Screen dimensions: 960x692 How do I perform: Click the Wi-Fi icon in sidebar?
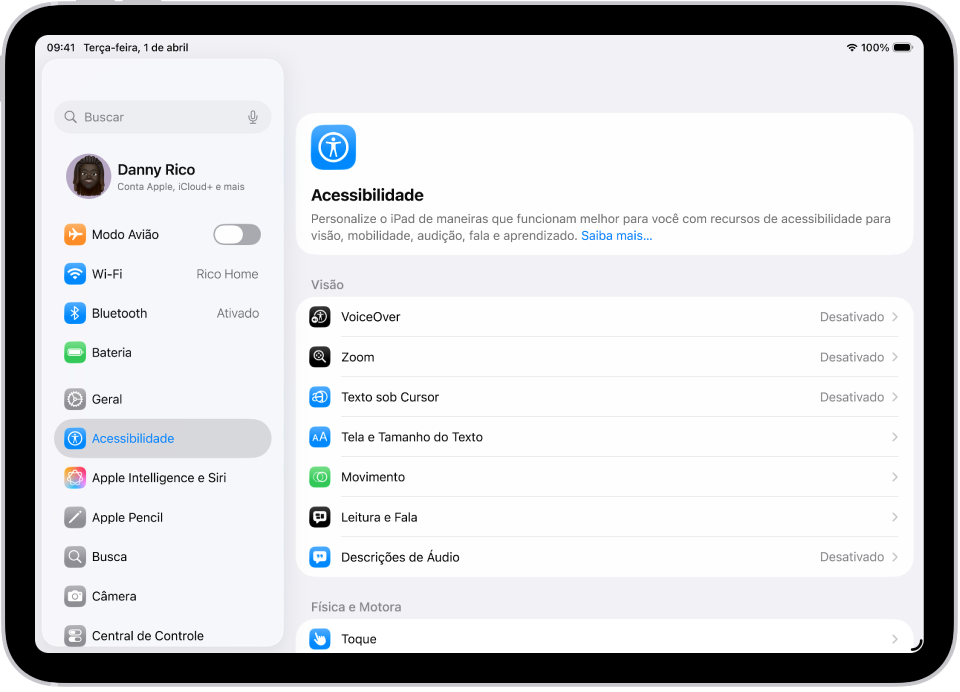pos(75,274)
